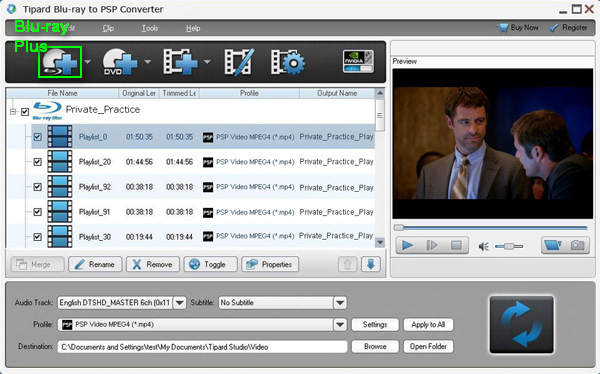The image size is (600, 374).
Task: Open the Tools menu
Action: click(150, 28)
